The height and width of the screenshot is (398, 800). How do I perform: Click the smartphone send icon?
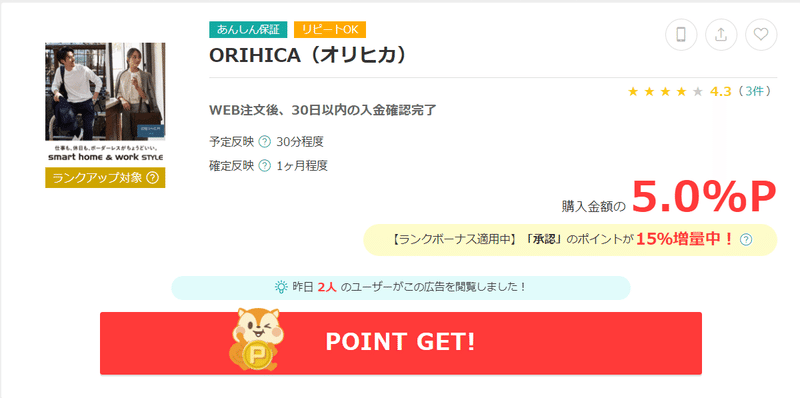point(681,35)
